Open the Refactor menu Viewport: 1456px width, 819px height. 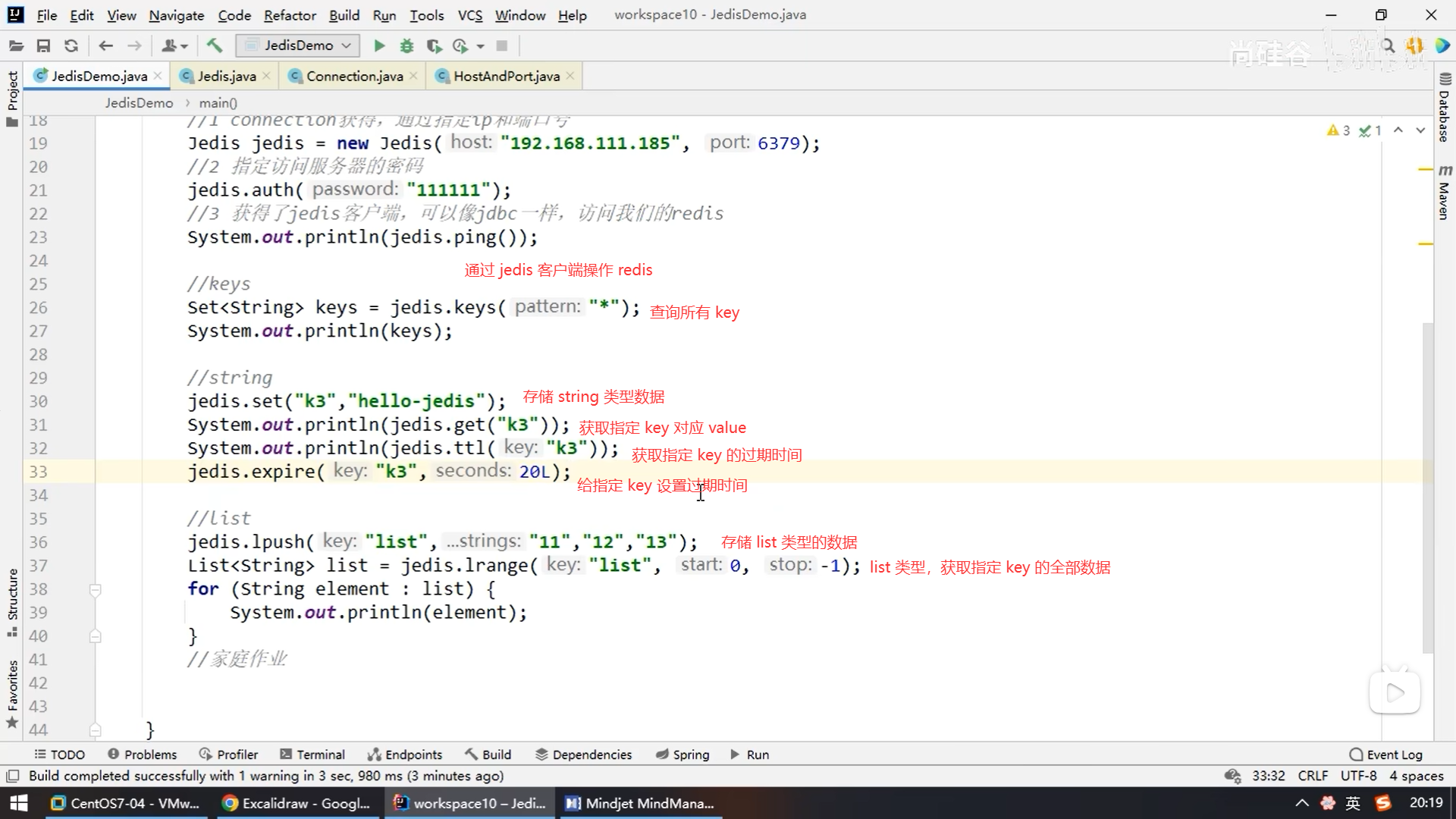click(290, 15)
